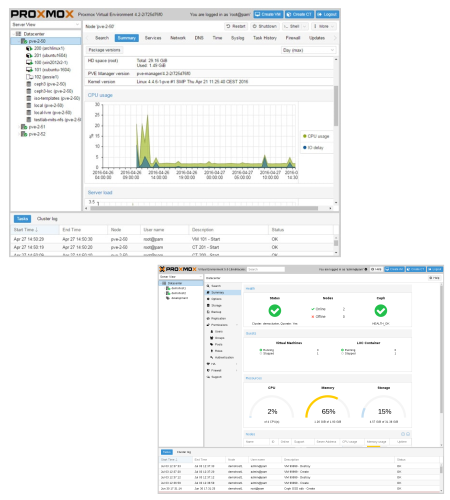The height and width of the screenshot is (500, 450).
Task: Open the Search tab in upper window
Action: [102, 38]
